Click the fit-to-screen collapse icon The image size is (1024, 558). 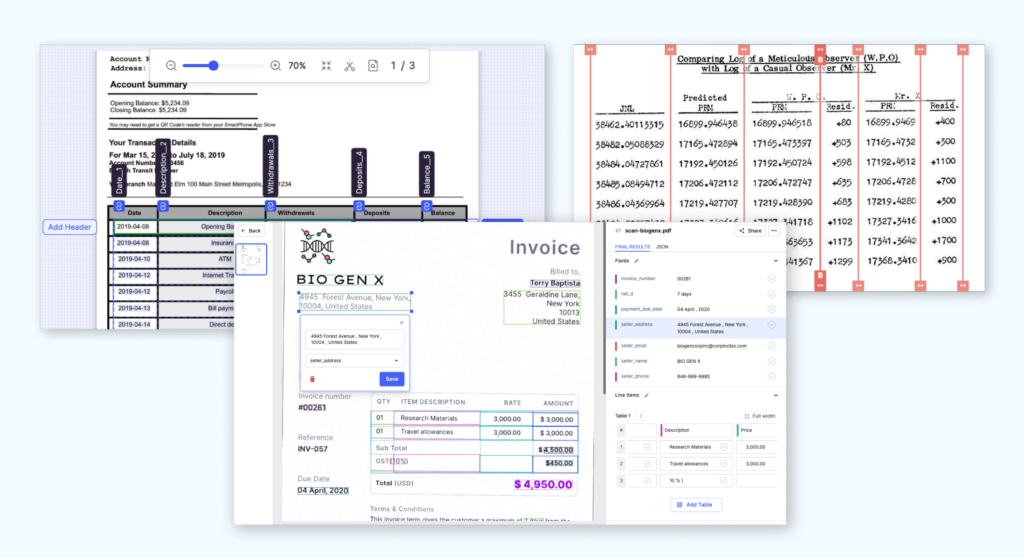[x=326, y=66]
